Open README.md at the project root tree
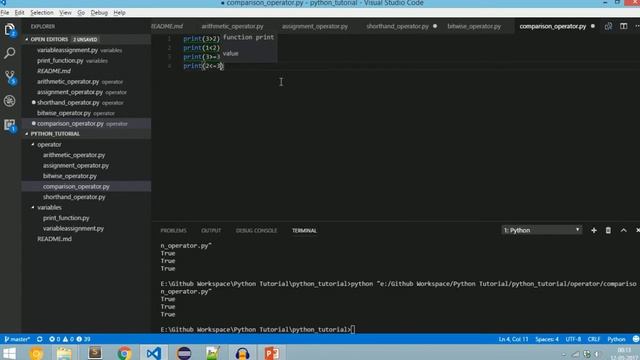 tap(87, 239)
